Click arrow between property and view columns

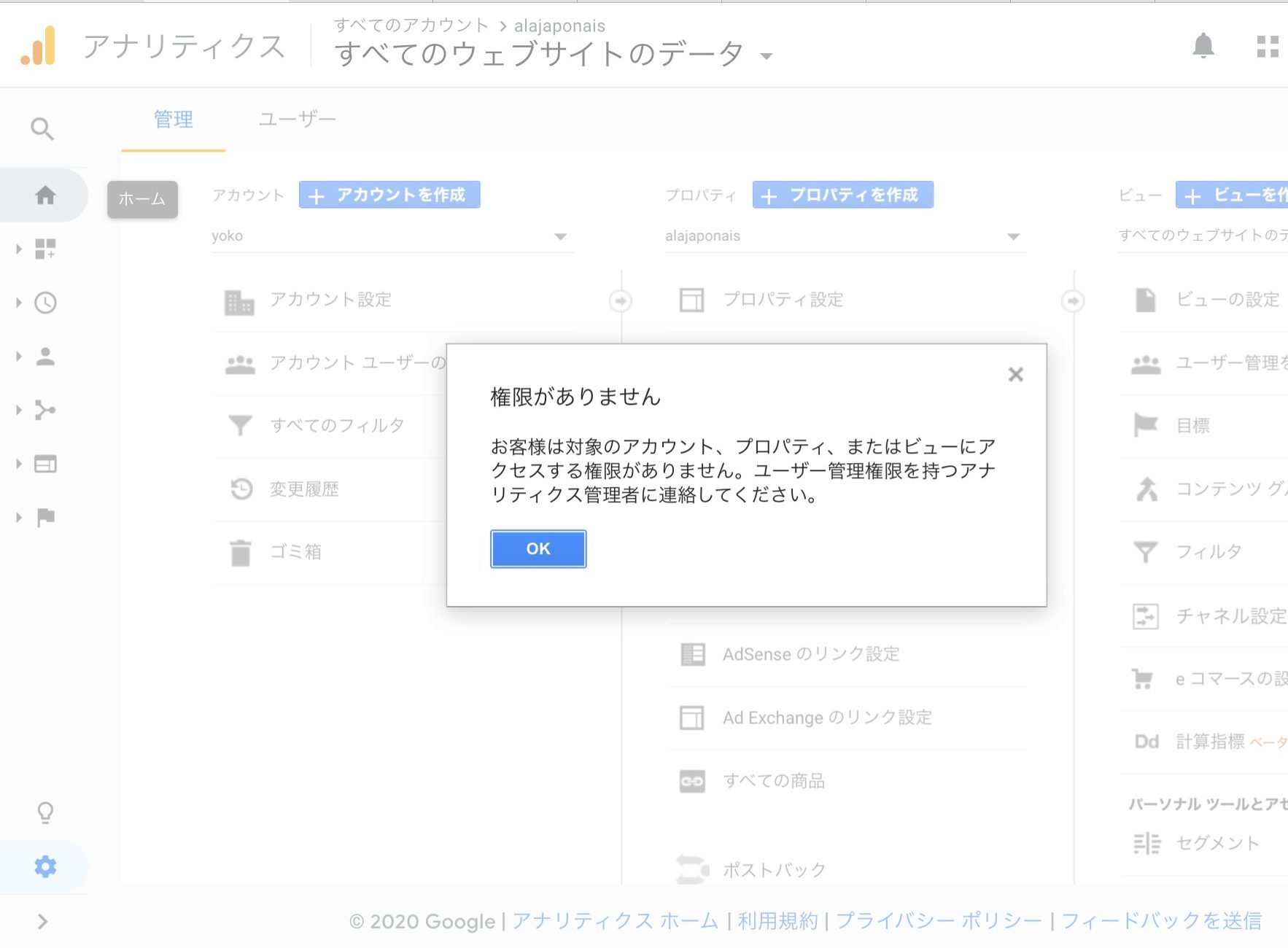[1073, 300]
